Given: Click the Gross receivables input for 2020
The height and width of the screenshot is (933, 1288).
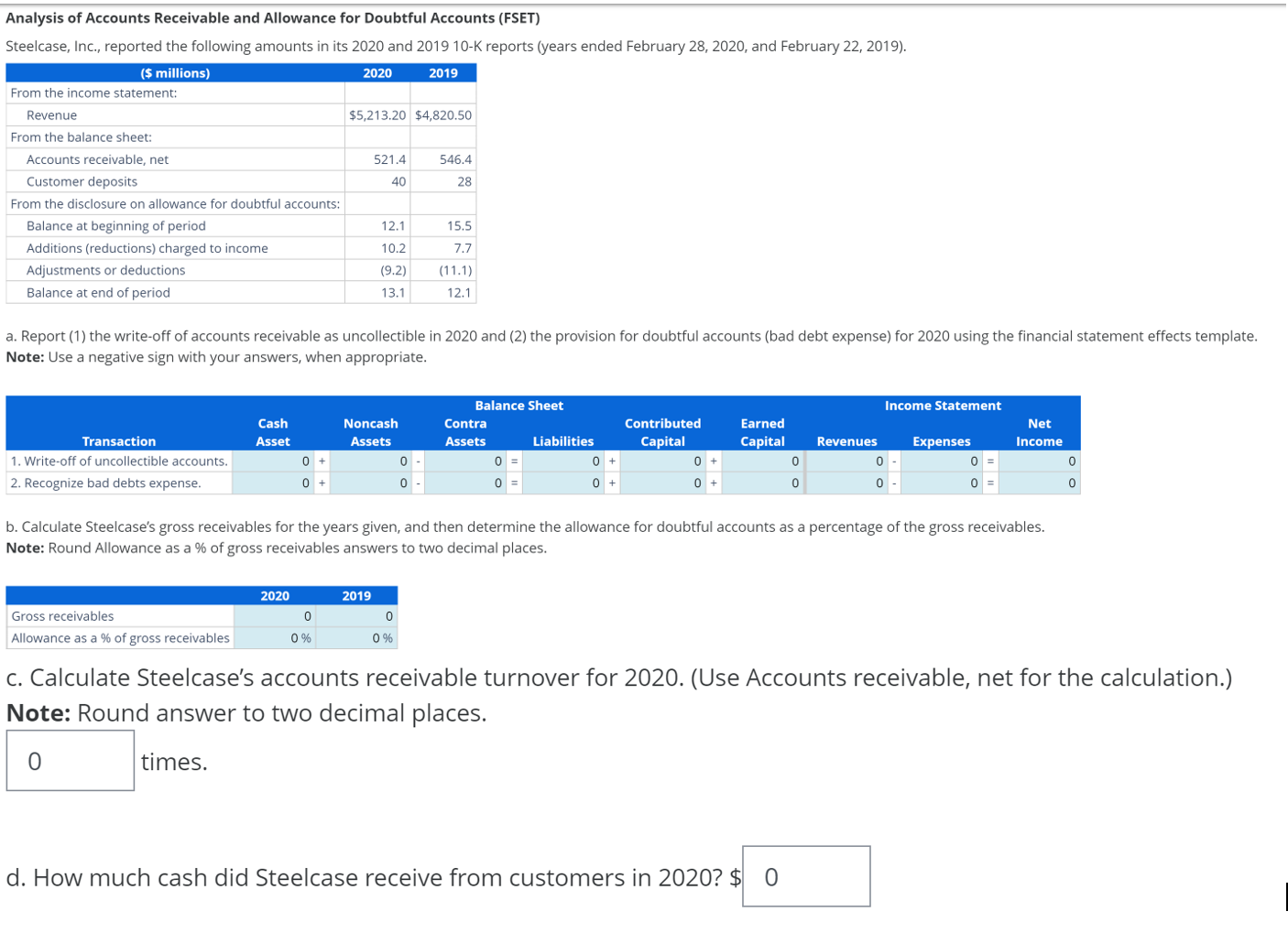Looking at the screenshot, I should pyautogui.click(x=275, y=615).
